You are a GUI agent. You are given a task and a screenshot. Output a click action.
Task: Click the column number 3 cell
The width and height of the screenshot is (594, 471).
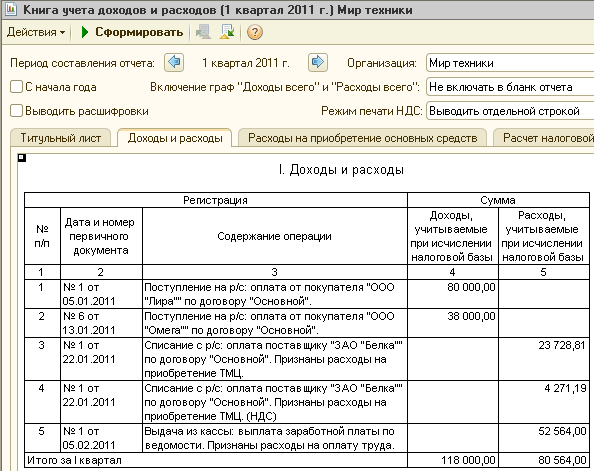275,272
